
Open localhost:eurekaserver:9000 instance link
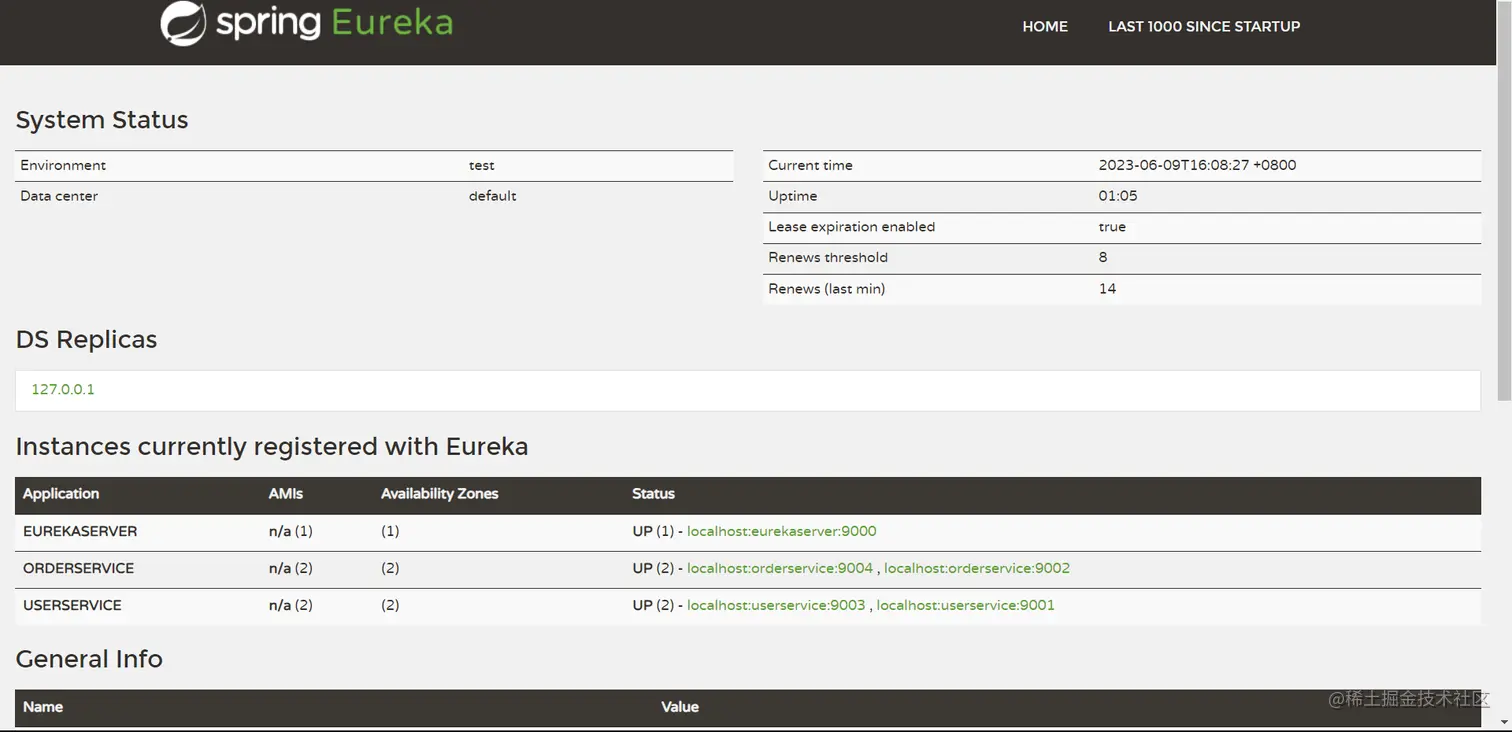782,531
